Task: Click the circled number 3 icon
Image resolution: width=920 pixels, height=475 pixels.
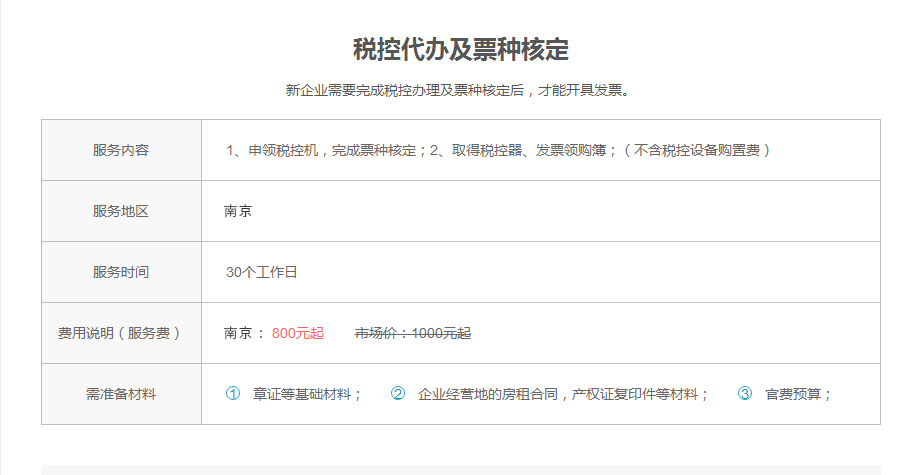Action: [745, 394]
